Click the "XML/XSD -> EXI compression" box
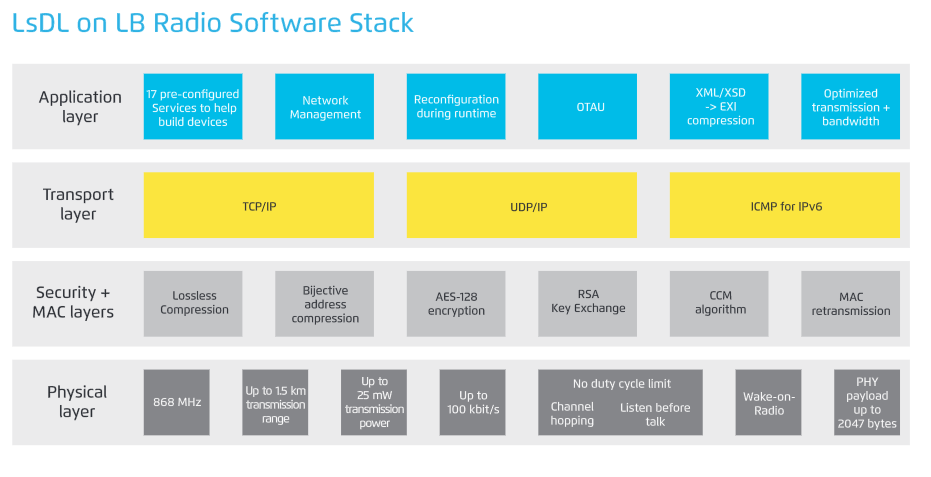The width and height of the screenshot is (931, 477). 719,106
